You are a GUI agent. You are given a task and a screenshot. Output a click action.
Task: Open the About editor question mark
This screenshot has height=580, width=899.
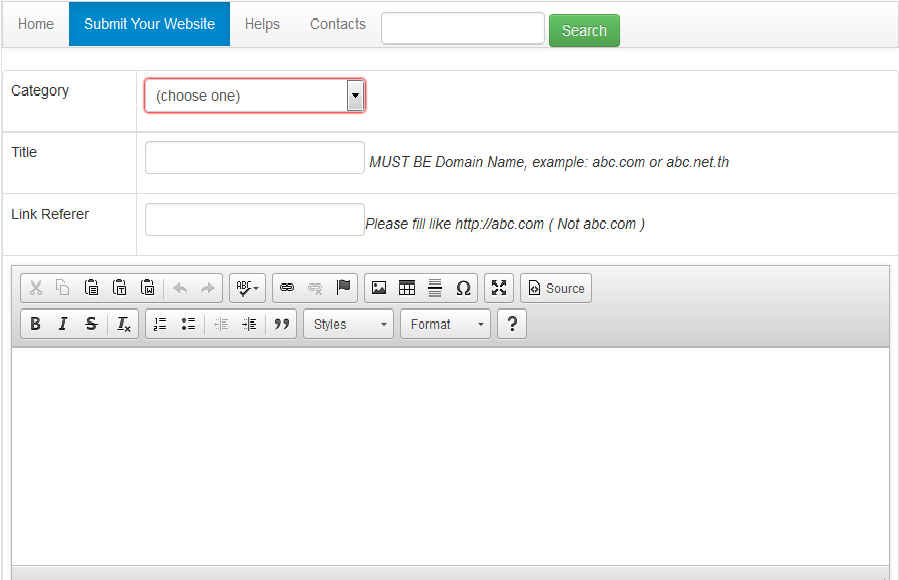point(512,324)
